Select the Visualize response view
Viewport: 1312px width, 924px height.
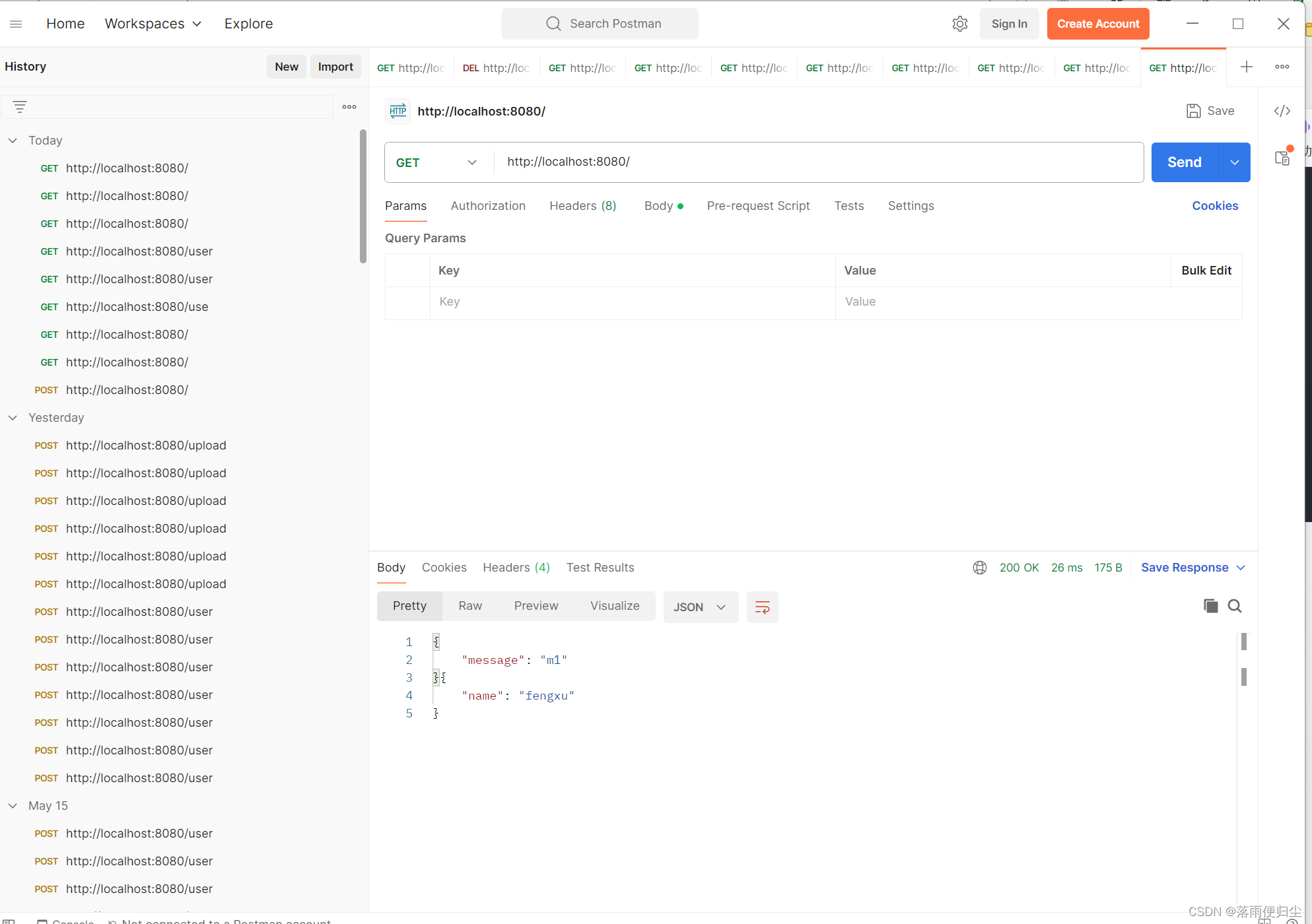pyautogui.click(x=615, y=606)
